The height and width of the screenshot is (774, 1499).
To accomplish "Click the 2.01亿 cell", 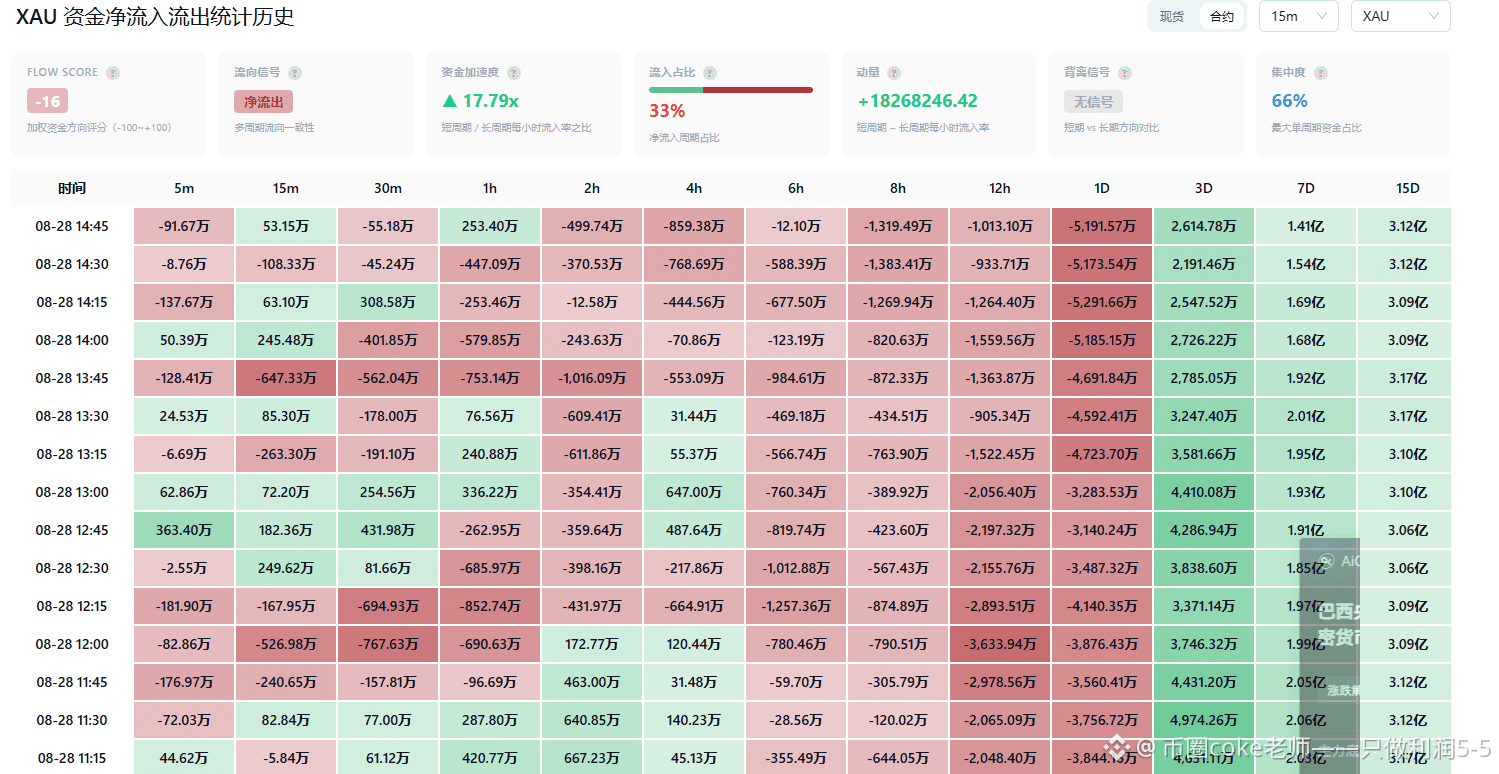I will tap(1306, 416).
